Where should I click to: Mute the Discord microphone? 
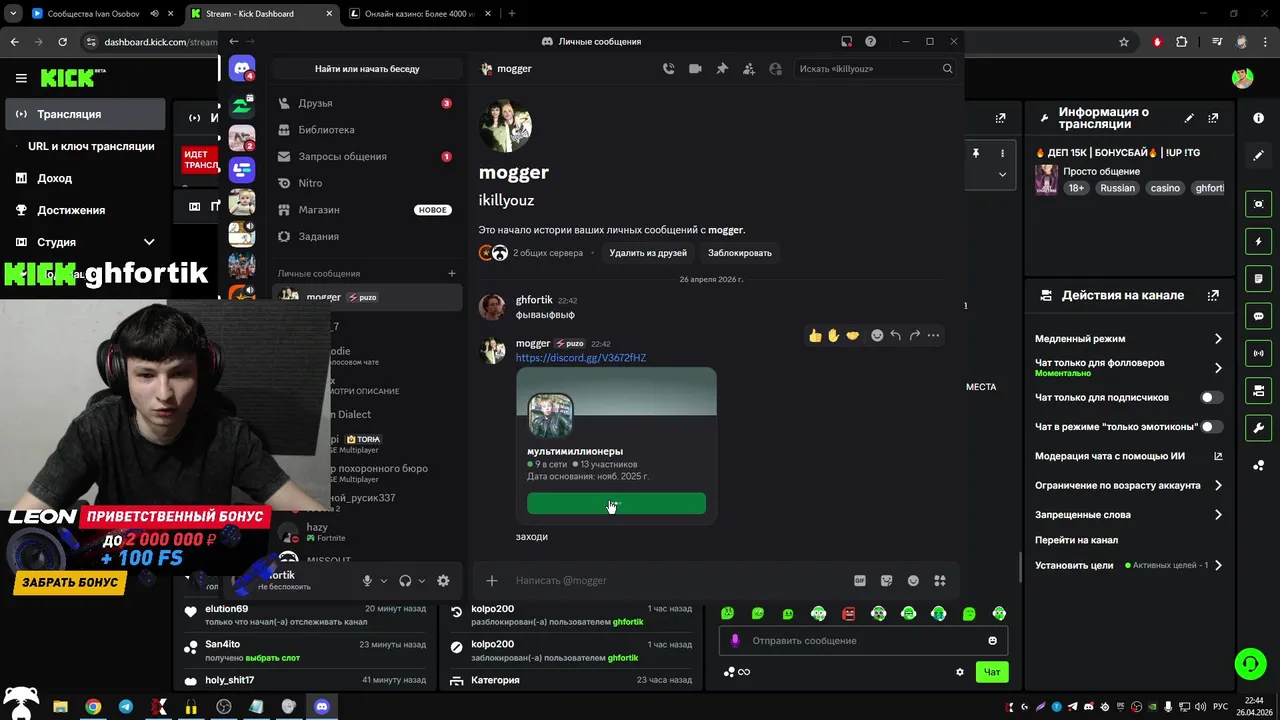click(367, 581)
